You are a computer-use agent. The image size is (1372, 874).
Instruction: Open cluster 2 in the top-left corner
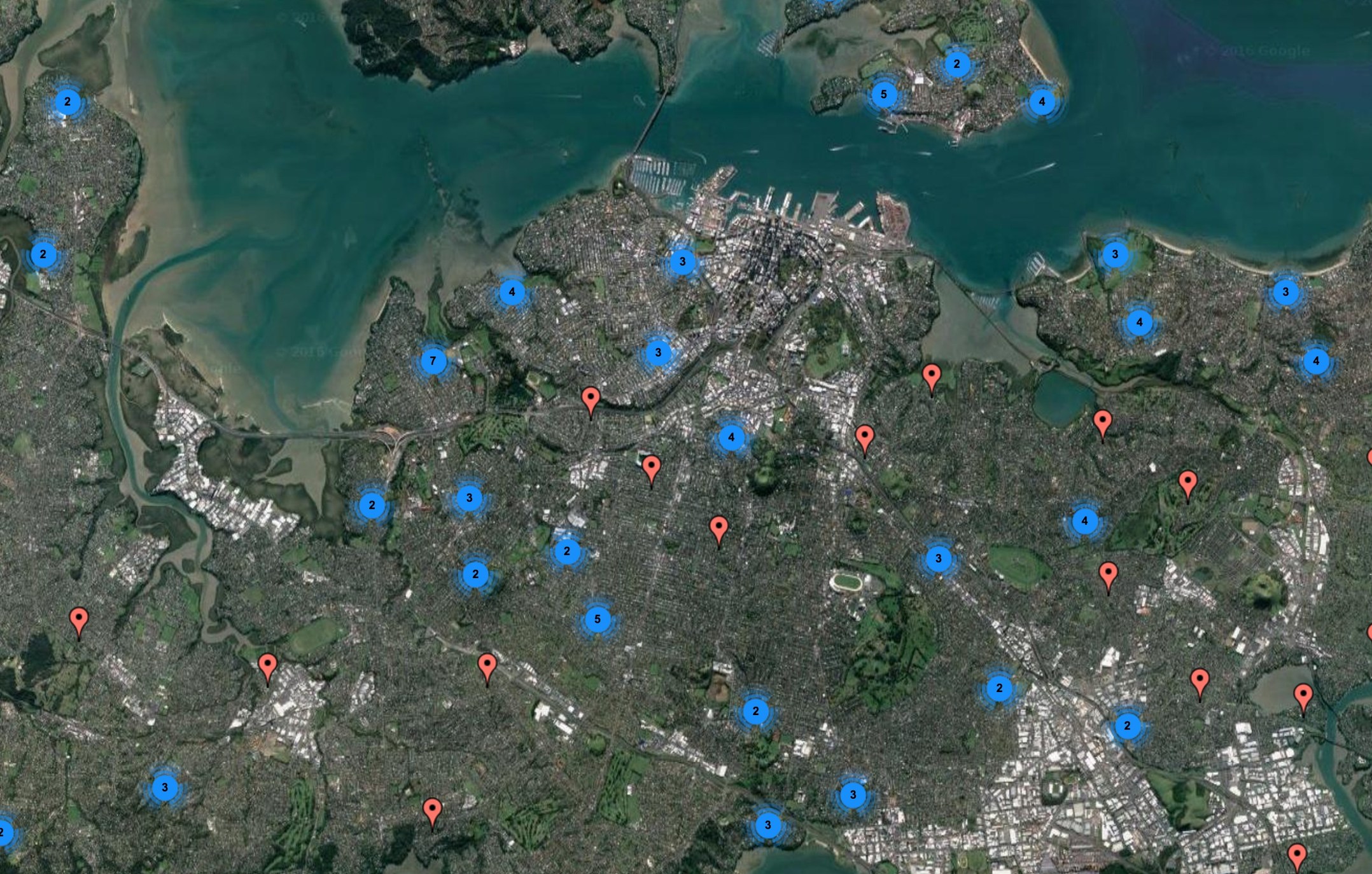click(67, 102)
